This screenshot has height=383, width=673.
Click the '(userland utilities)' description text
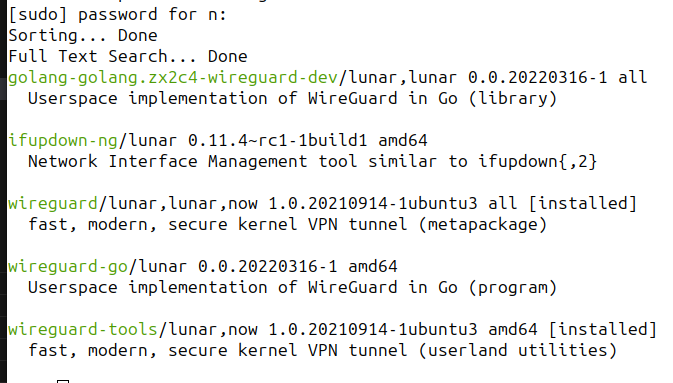(518, 351)
